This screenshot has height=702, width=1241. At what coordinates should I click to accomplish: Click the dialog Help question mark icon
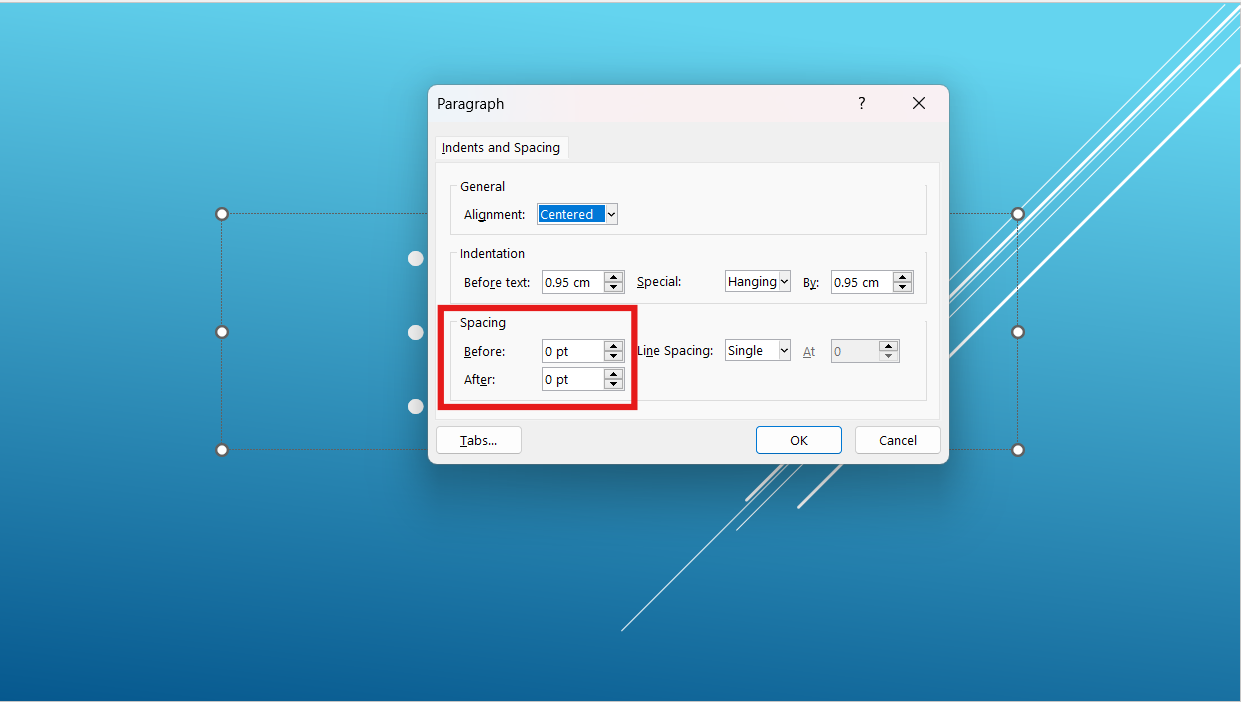coord(861,103)
